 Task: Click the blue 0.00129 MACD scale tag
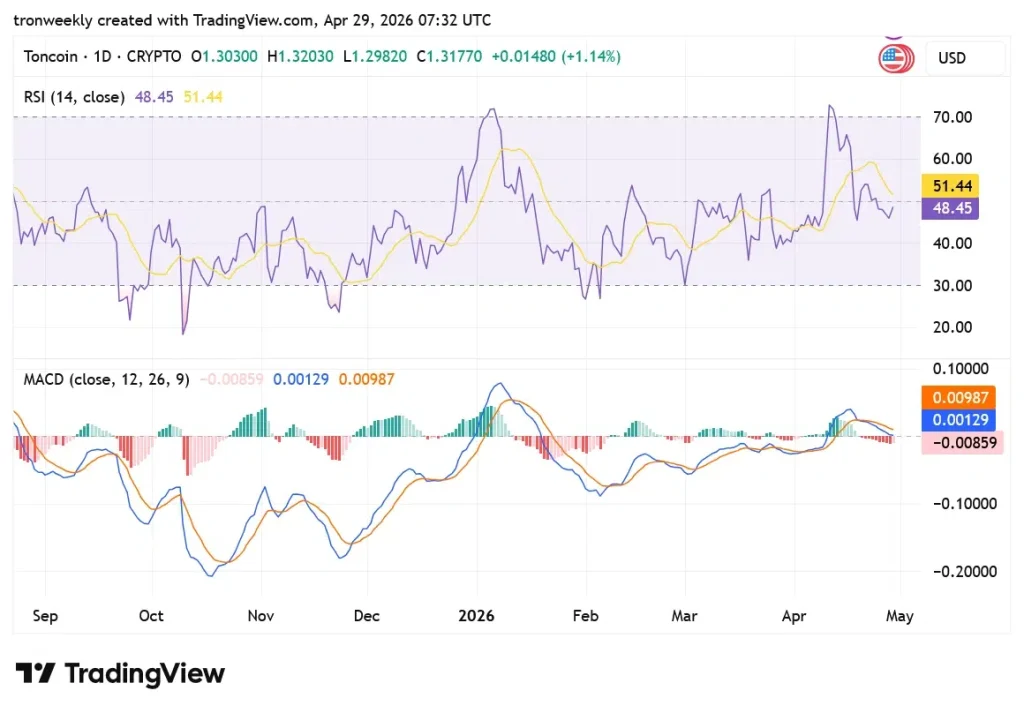point(959,420)
